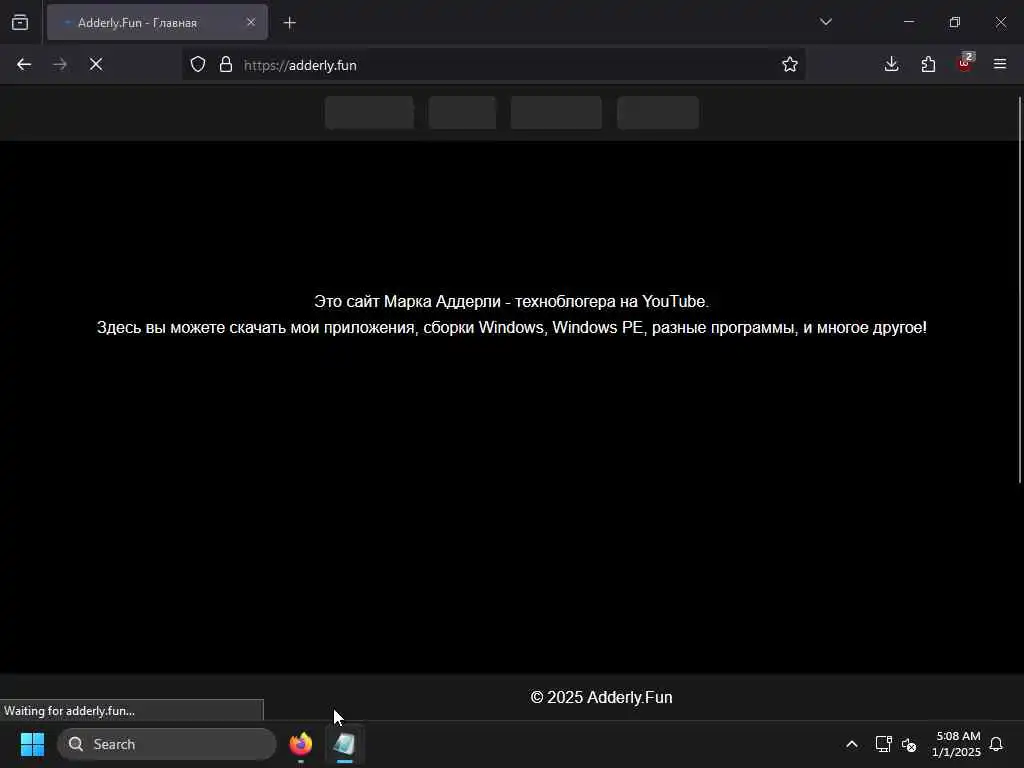Minimize the Firefox window

coord(908,22)
